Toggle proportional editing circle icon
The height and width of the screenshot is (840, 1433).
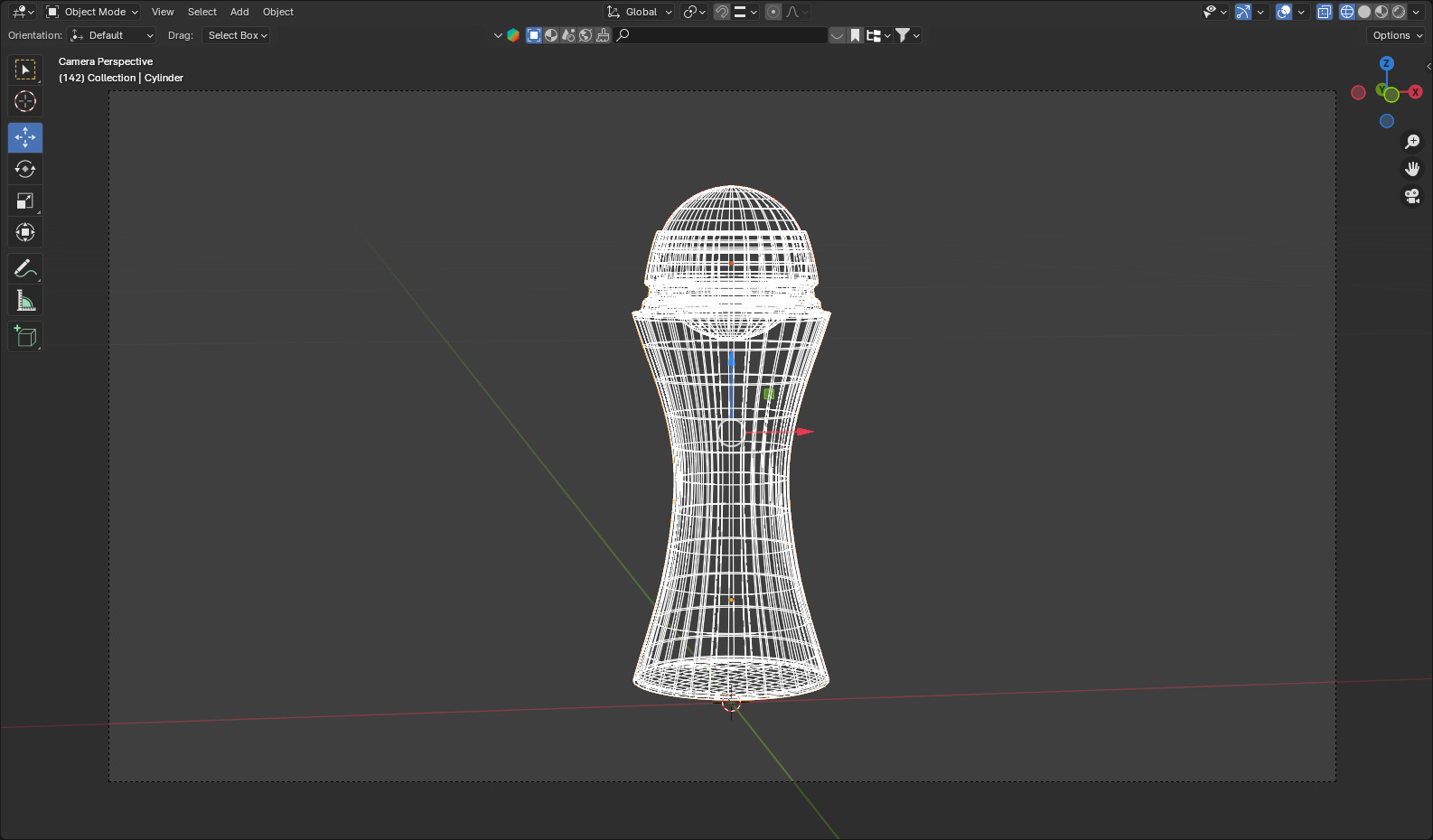click(773, 12)
